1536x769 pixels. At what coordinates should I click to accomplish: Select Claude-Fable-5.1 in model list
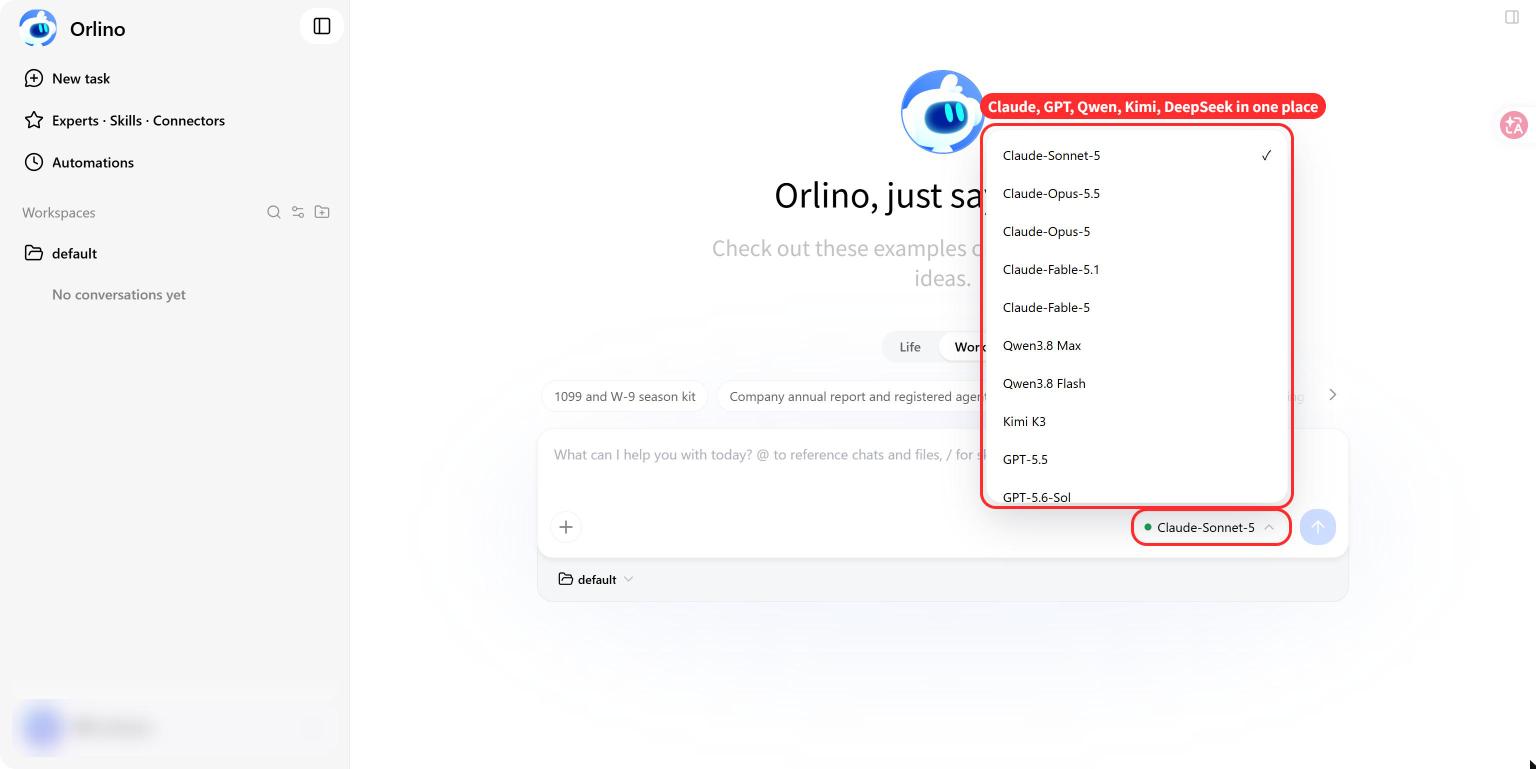pos(1137,269)
